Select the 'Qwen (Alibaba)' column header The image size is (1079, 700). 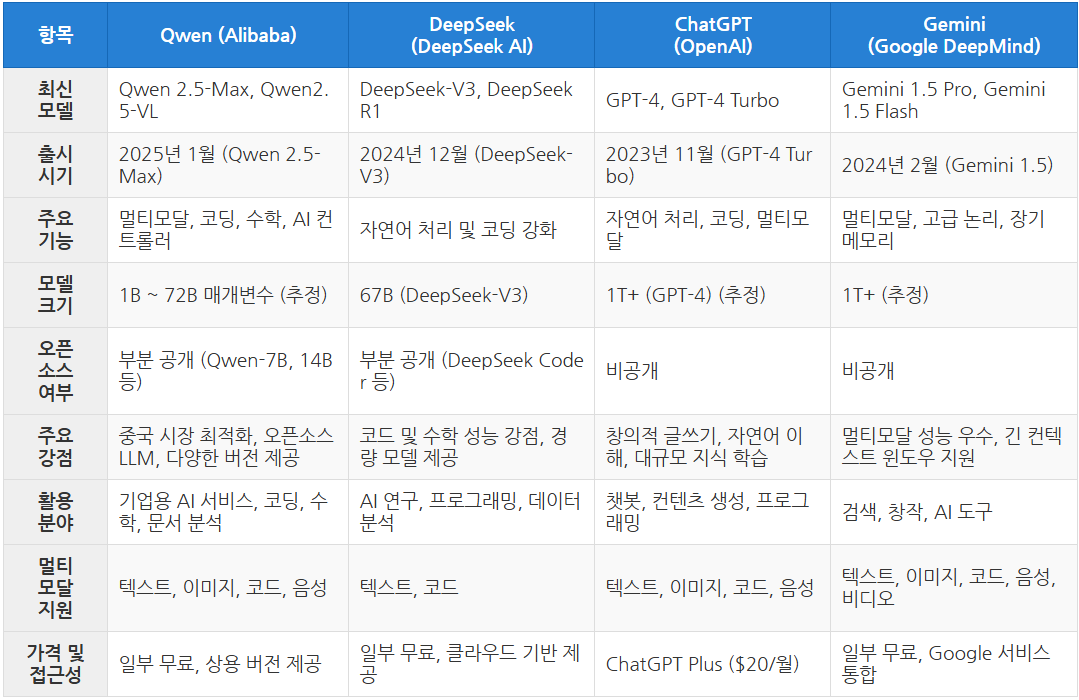click(x=228, y=34)
